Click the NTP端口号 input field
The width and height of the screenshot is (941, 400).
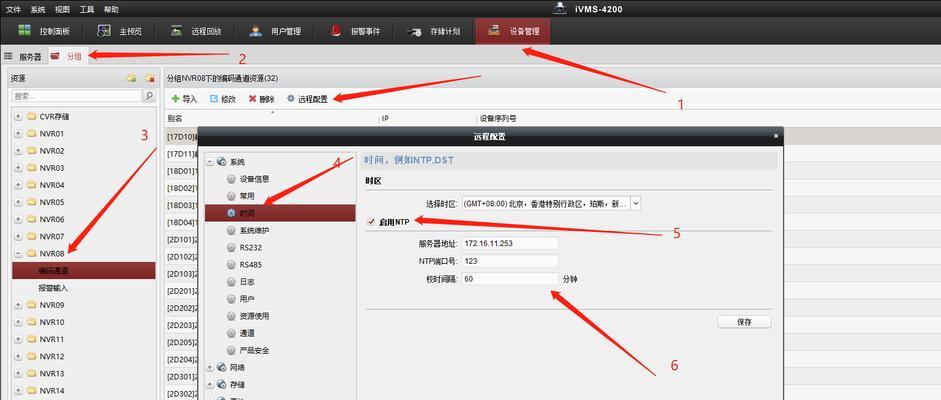tap(510, 261)
